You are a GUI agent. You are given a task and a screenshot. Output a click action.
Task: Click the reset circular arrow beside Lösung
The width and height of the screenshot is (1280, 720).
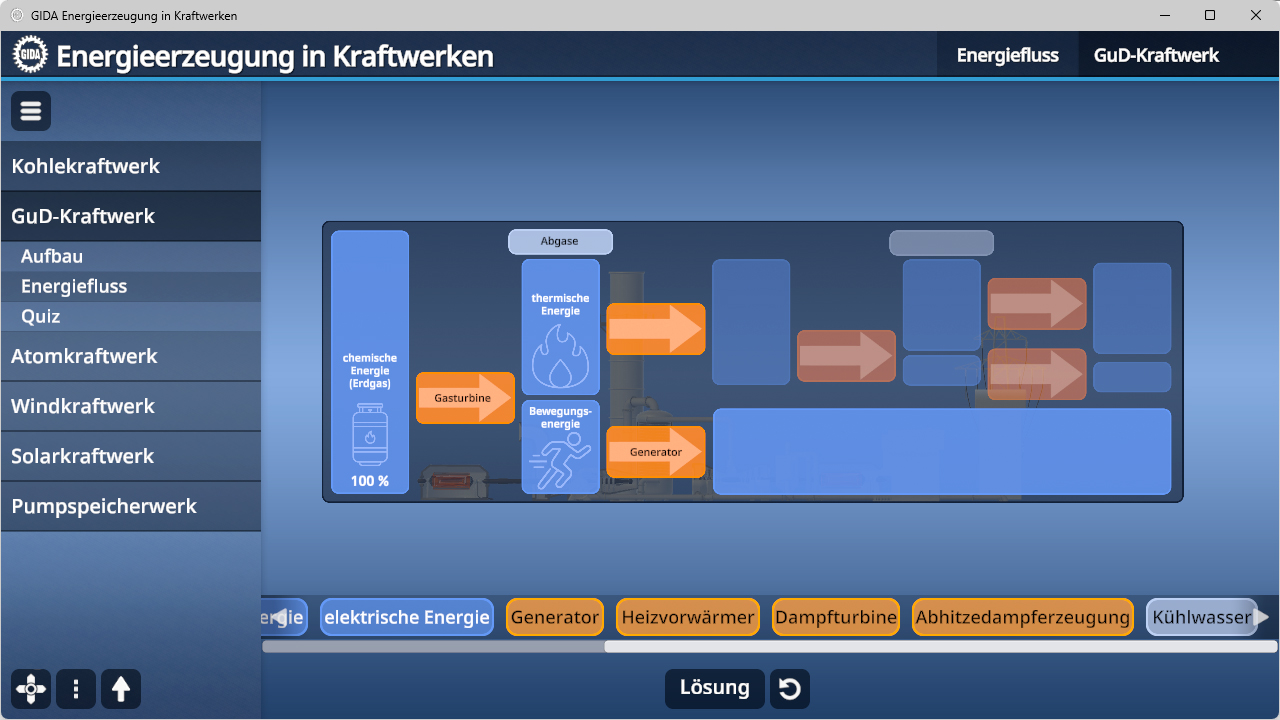coord(789,688)
